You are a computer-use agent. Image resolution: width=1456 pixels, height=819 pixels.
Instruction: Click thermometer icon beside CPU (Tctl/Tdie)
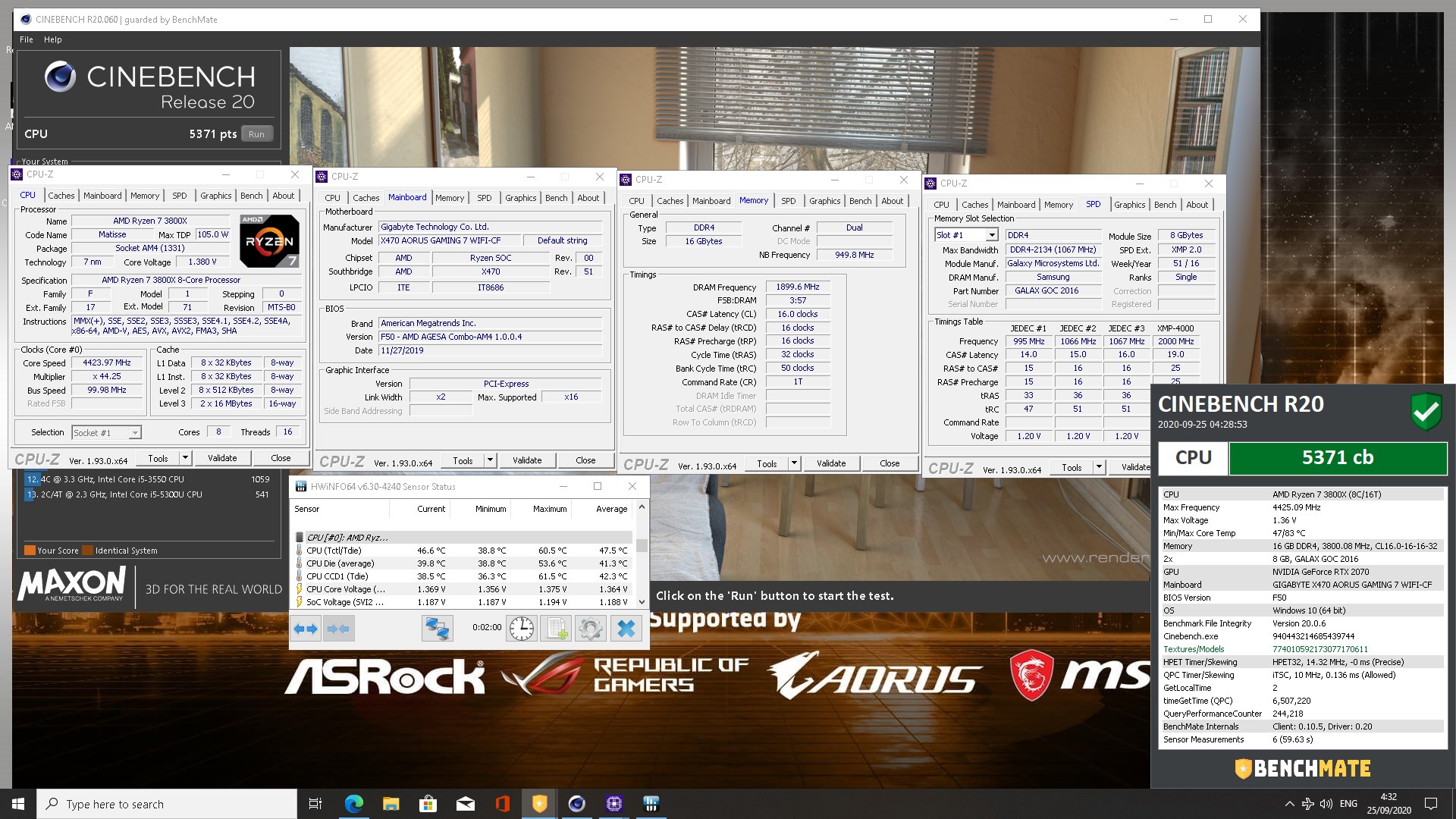click(x=300, y=551)
